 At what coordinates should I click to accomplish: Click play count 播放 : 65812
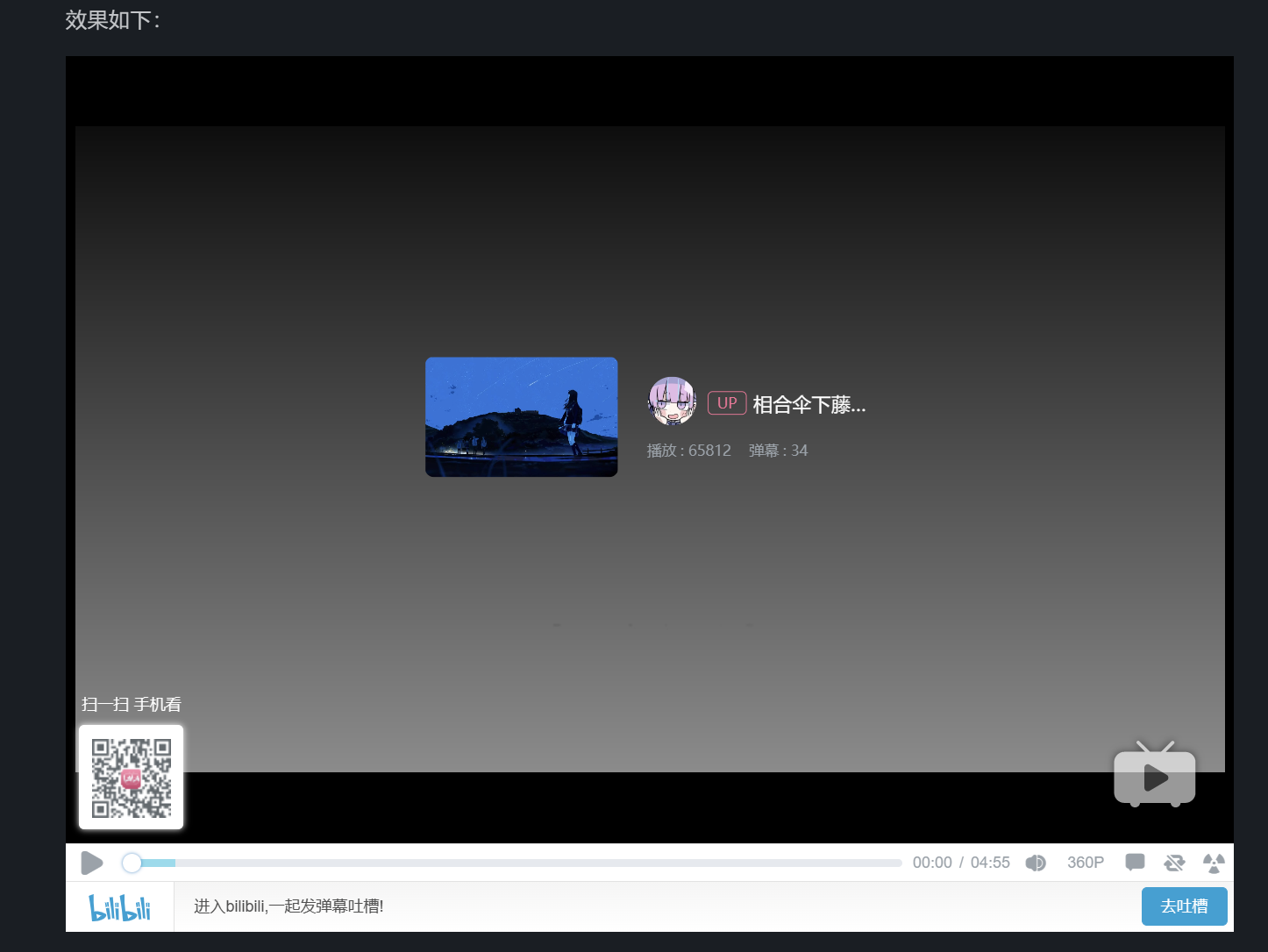tap(689, 451)
